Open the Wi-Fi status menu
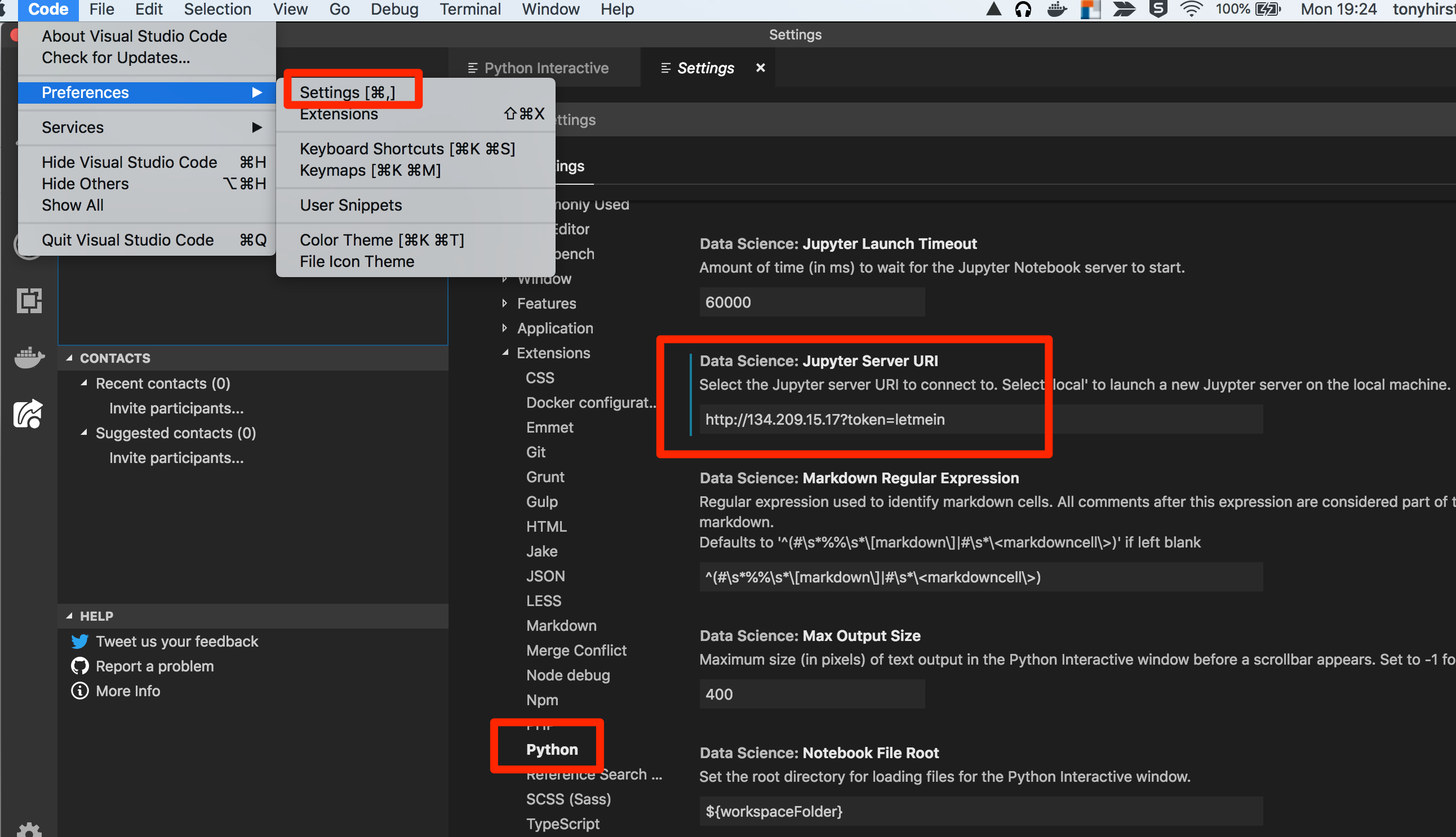This screenshot has width=1456, height=837. coord(1191,9)
